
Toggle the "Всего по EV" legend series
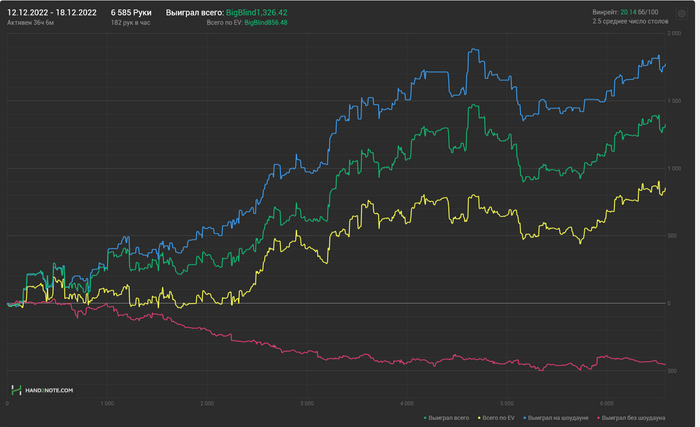(496, 418)
